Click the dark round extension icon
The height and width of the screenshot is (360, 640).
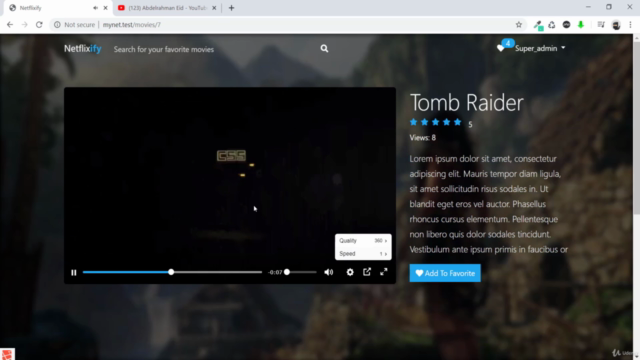tap(567, 25)
